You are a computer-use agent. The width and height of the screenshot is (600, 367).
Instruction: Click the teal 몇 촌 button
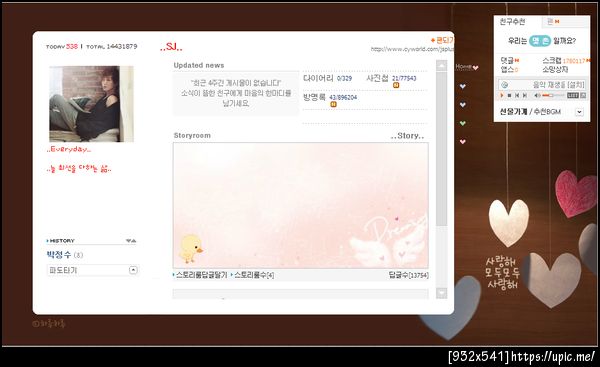click(x=540, y=41)
